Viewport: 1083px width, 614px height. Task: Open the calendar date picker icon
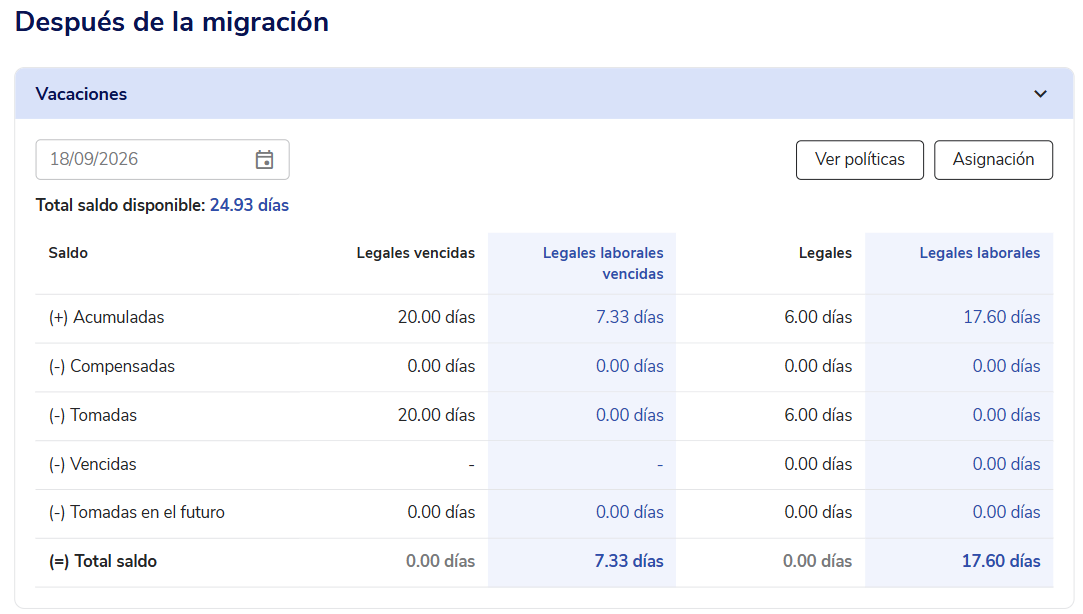tap(265, 160)
